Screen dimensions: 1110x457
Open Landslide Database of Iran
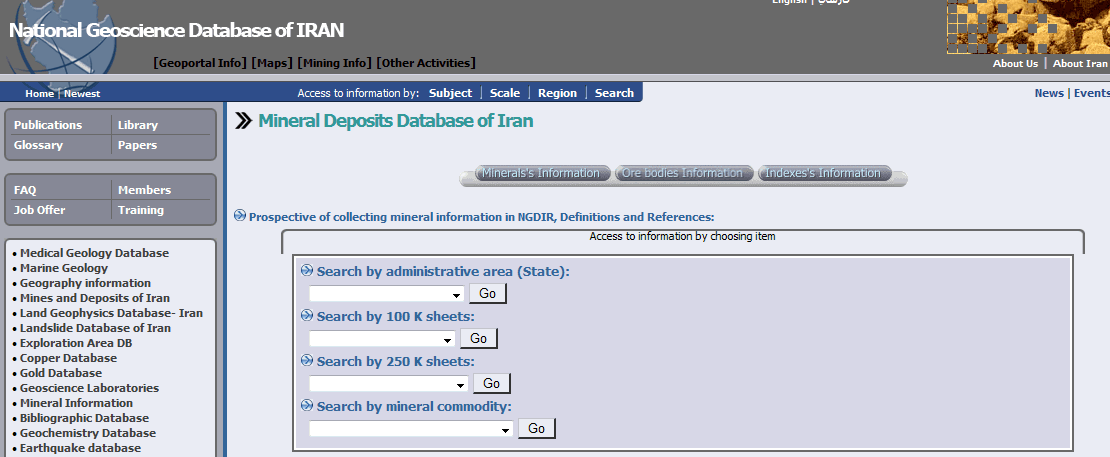(95, 328)
